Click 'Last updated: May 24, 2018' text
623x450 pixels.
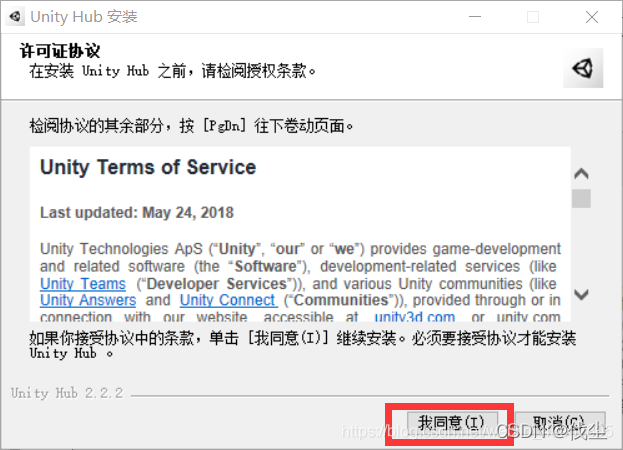click(x=137, y=212)
